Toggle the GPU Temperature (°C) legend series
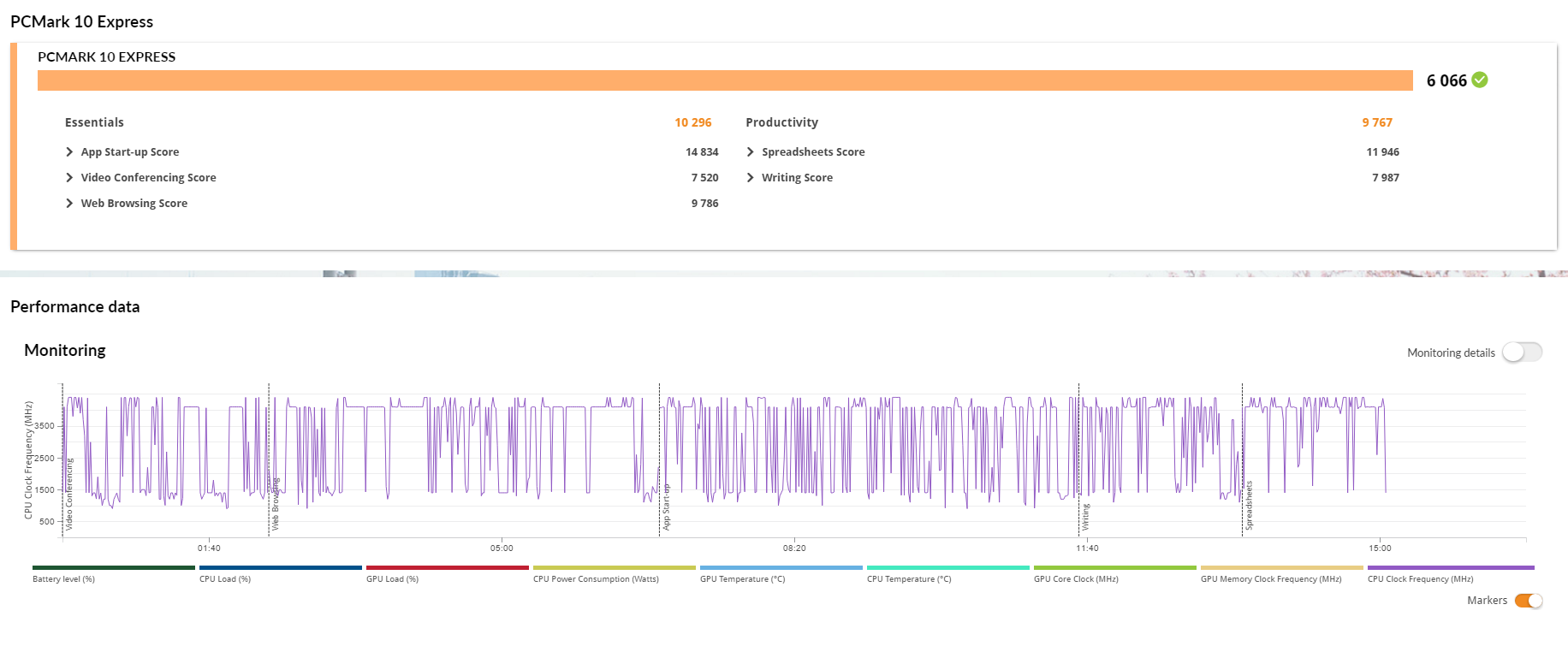 [781, 574]
